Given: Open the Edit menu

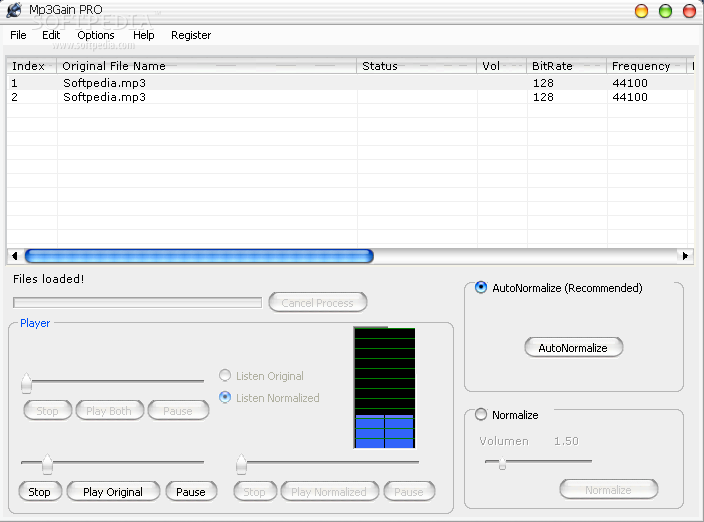Looking at the screenshot, I should [x=51, y=35].
